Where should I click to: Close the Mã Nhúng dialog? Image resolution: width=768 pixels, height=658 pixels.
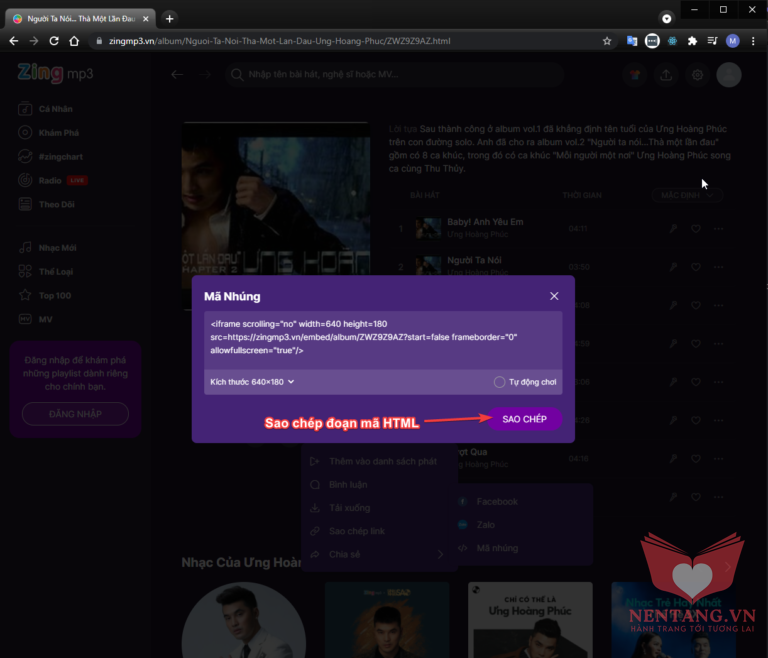[x=554, y=296]
